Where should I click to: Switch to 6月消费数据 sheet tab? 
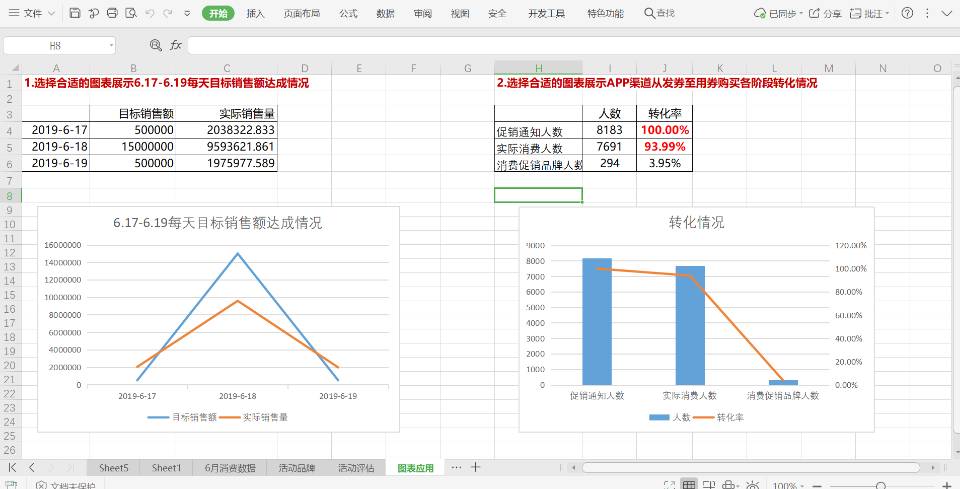(230, 468)
